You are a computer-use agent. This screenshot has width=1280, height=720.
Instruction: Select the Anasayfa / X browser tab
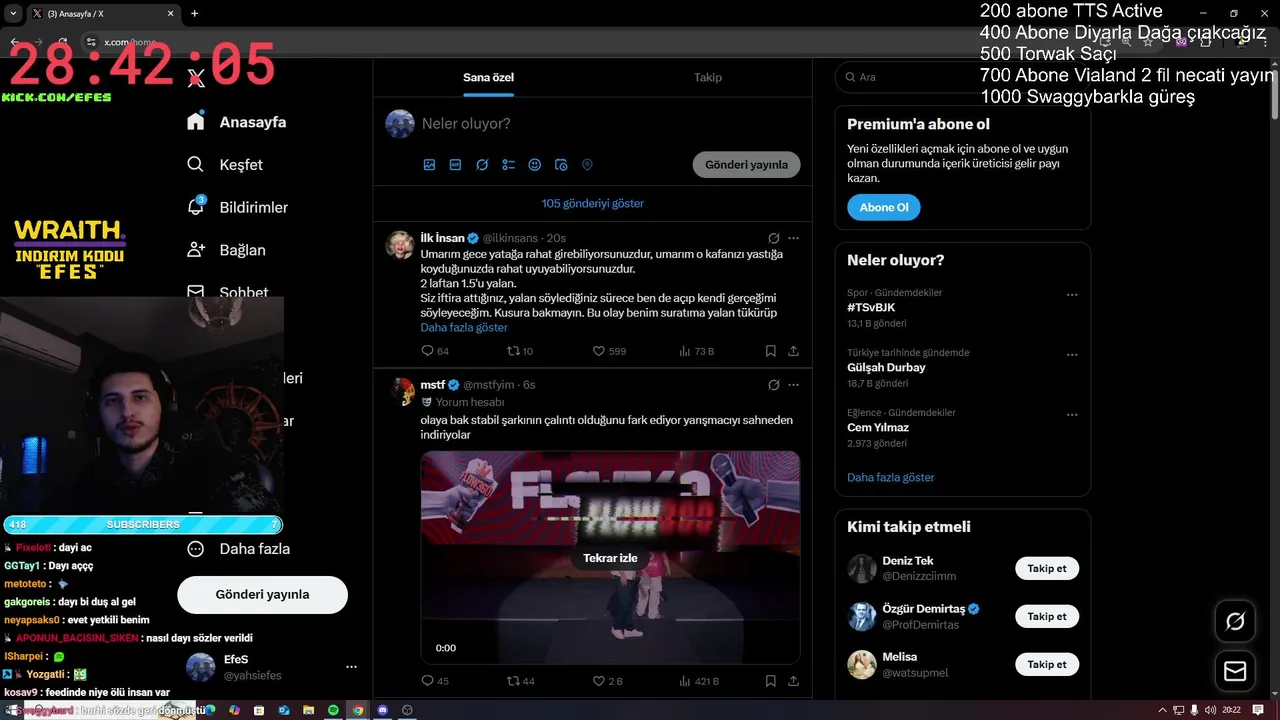coord(103,13)
